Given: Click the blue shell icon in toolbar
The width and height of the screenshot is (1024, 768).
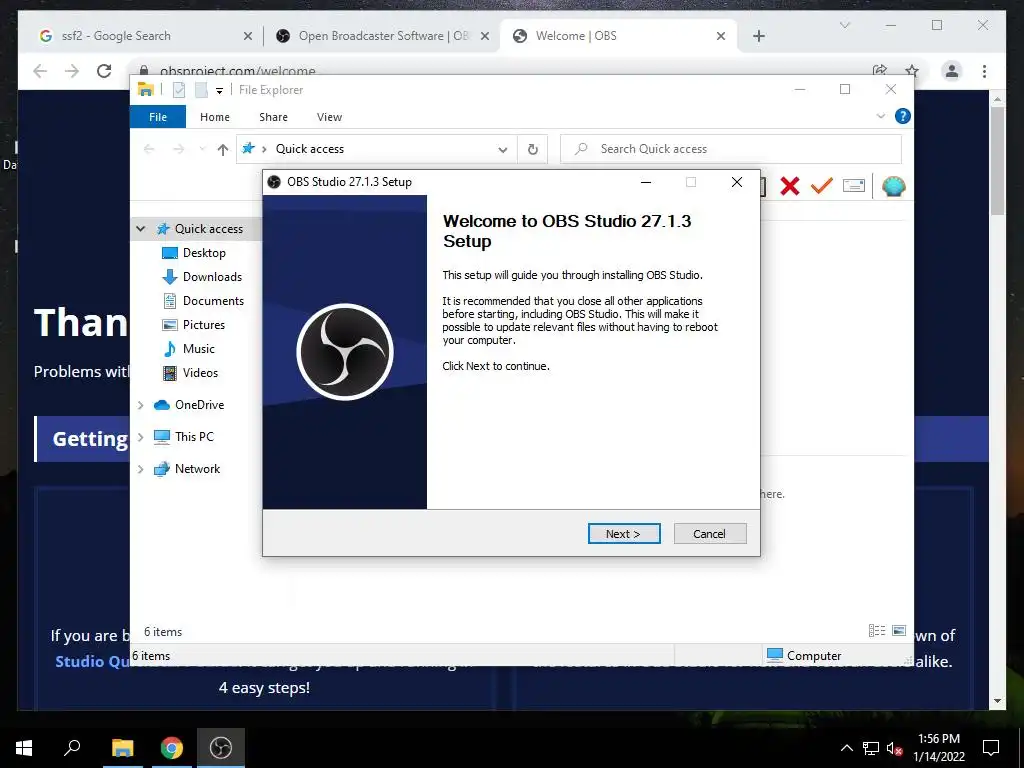Looking at the screenshot, I should tap(893, 186).
